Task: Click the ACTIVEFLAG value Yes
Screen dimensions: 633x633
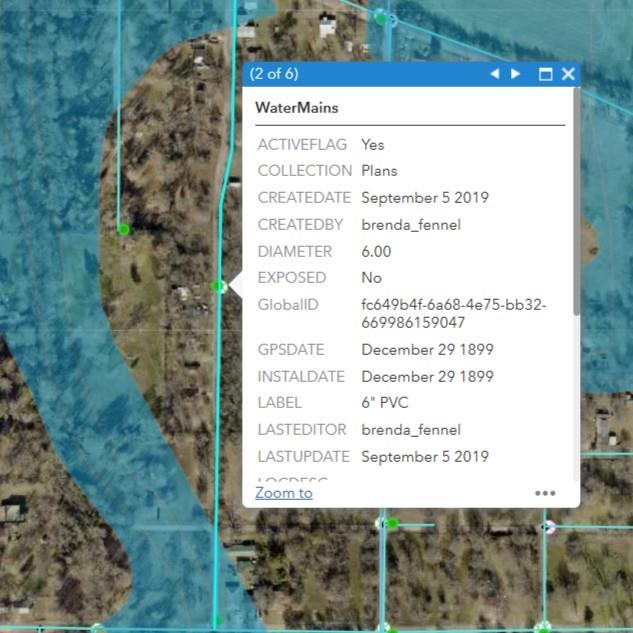Action: [372, 145]
